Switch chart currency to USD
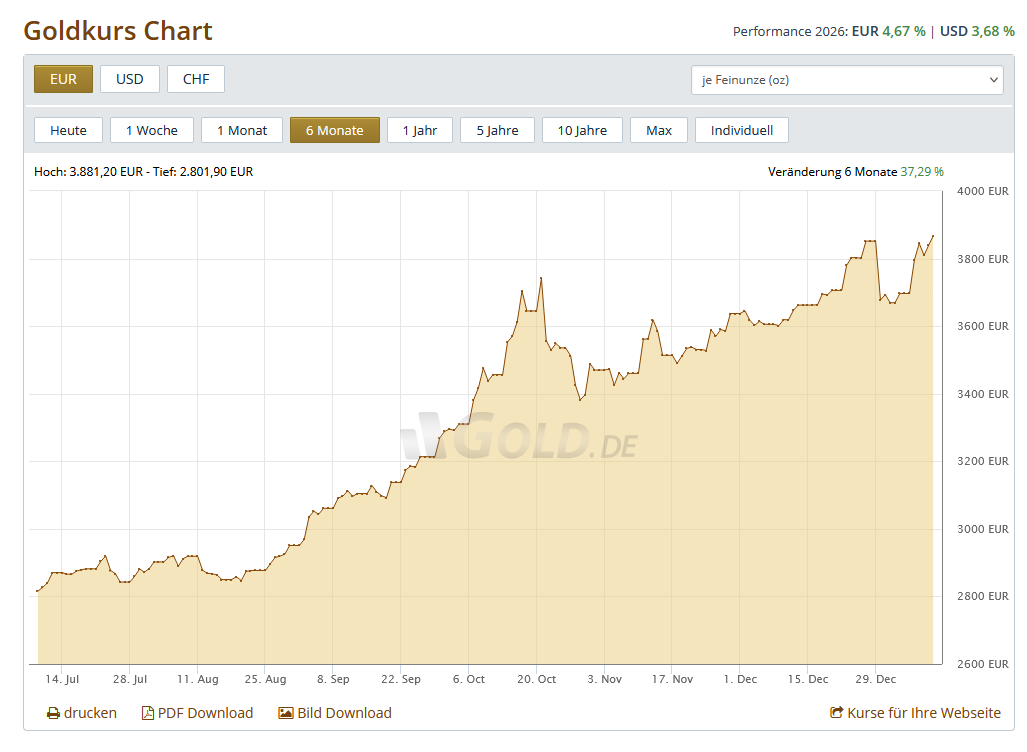1027x752 pixels. tap(130, 79)
